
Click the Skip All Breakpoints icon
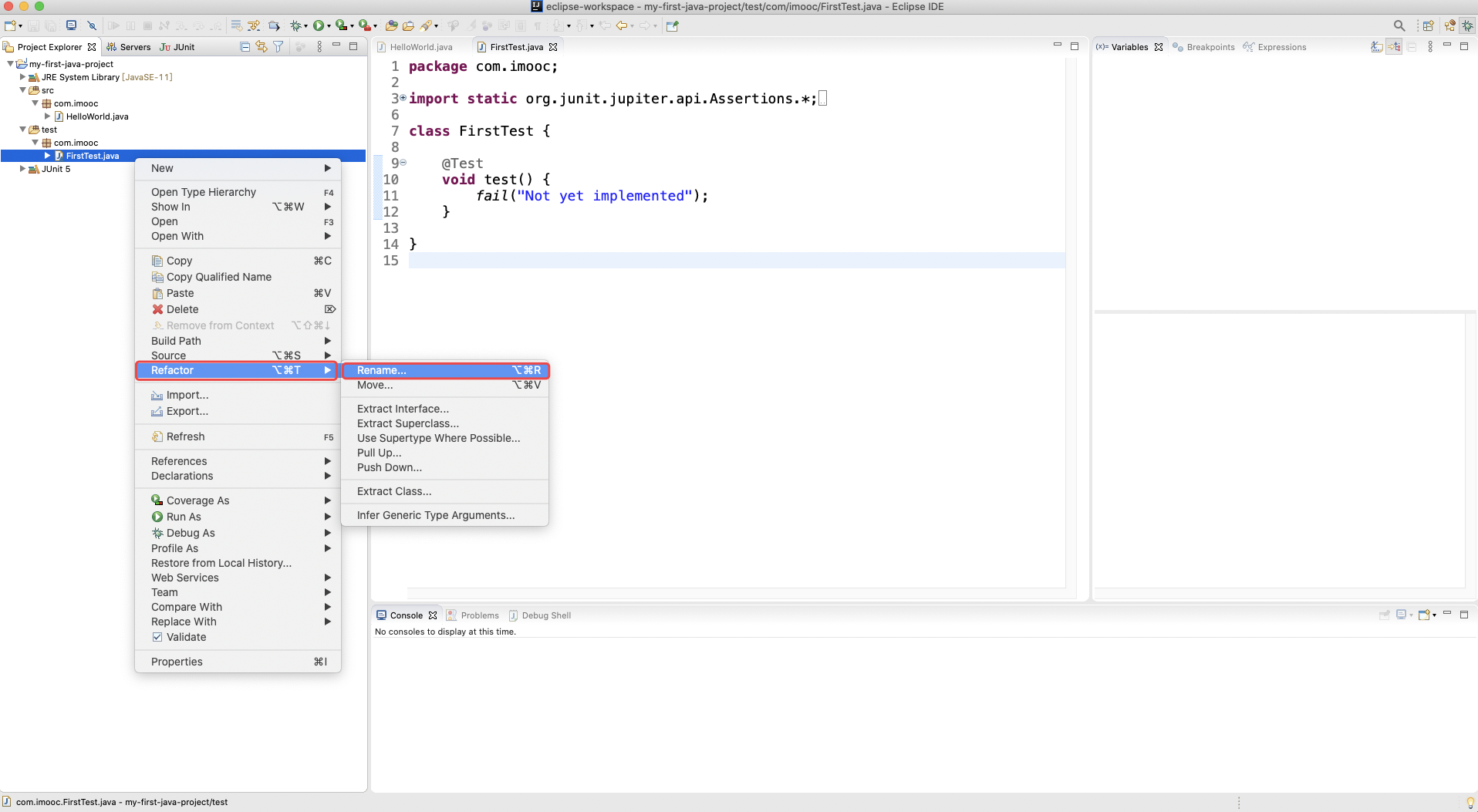(x=92, y=25)
